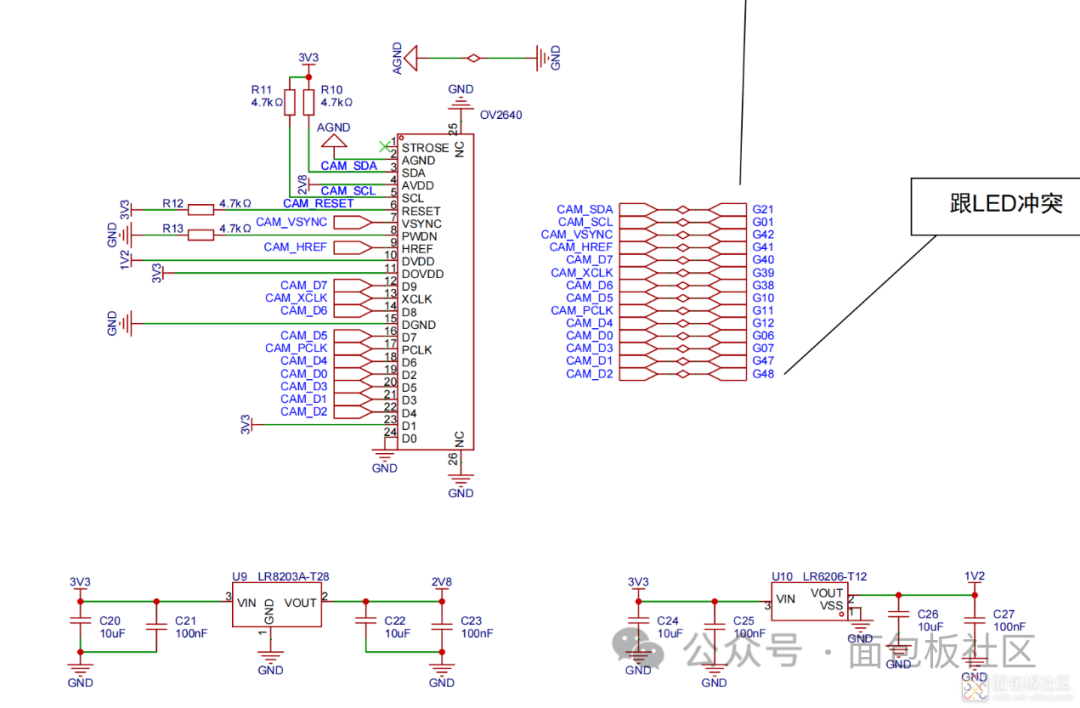
Task: Click the G40 net label
Action: point(763,260)
